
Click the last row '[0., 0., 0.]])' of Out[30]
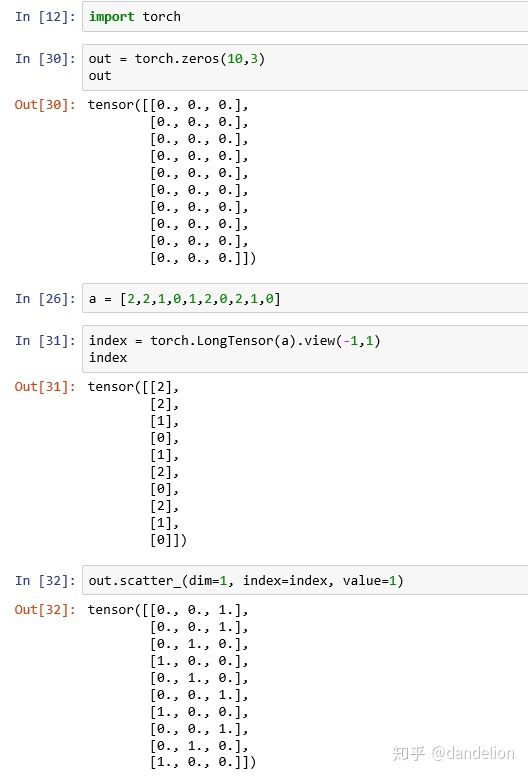(203, 258)
